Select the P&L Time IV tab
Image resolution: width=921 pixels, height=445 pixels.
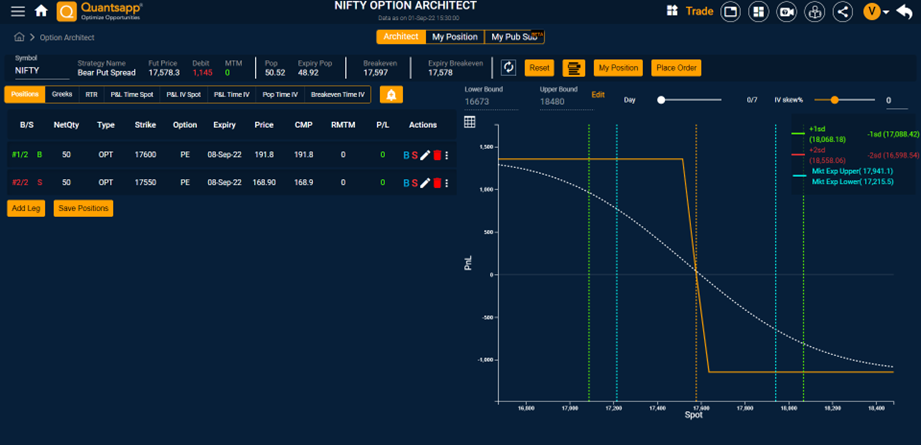coord(231,95)
